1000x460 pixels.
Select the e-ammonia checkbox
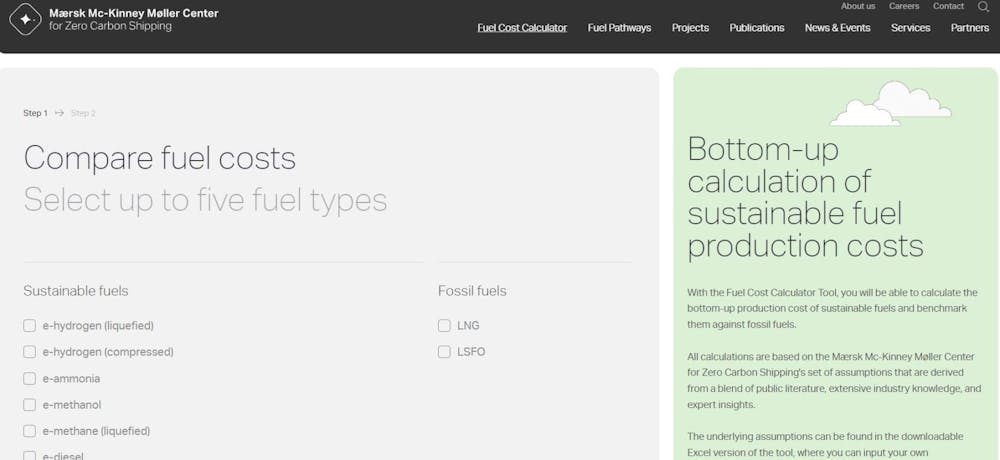click(x=29, y=379)
